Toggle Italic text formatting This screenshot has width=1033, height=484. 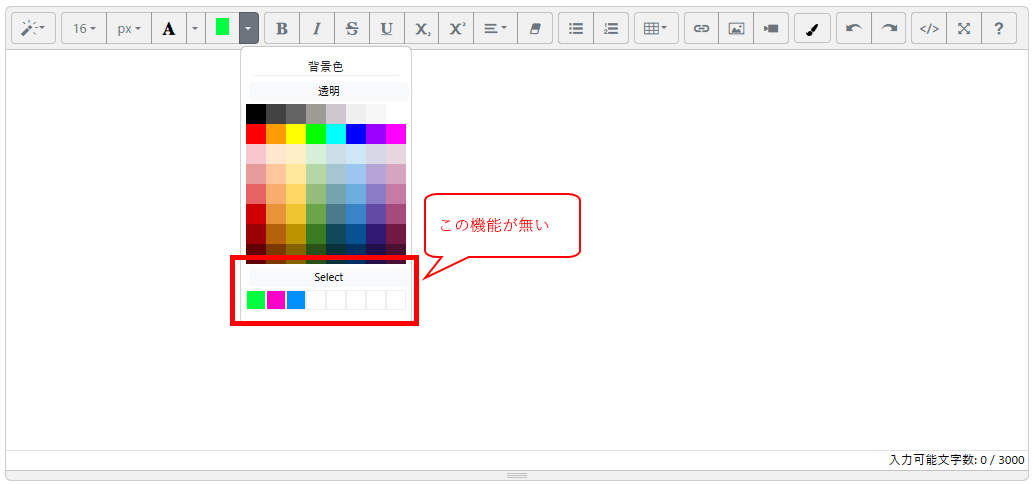[317, 29]
